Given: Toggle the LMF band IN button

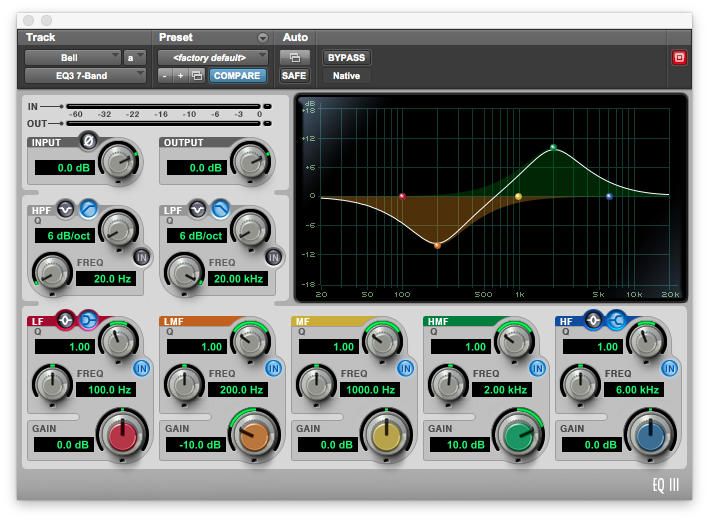Looking at the screenshot, I should click(x=273, y=368).
